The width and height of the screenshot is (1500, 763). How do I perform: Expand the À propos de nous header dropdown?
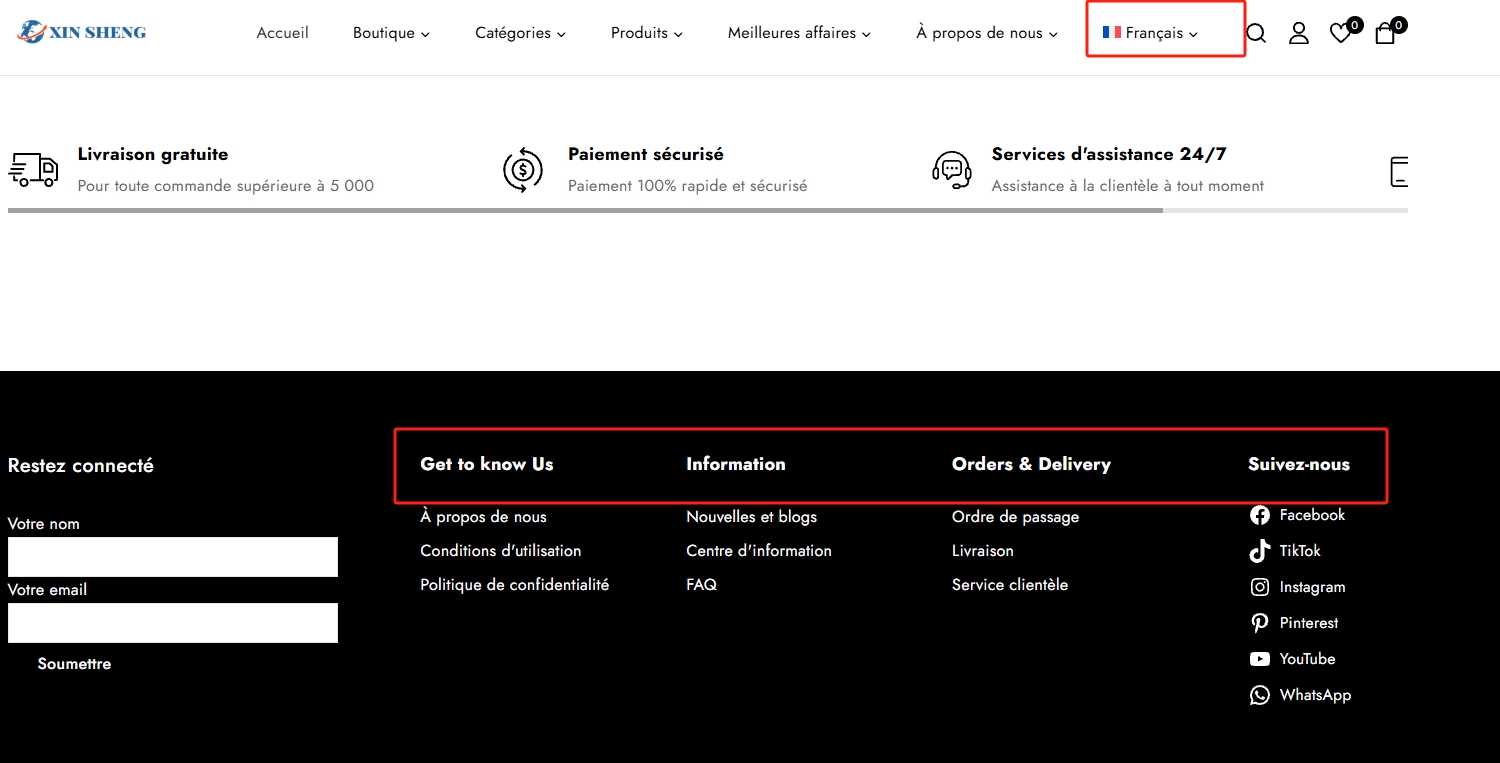[986, 33]
